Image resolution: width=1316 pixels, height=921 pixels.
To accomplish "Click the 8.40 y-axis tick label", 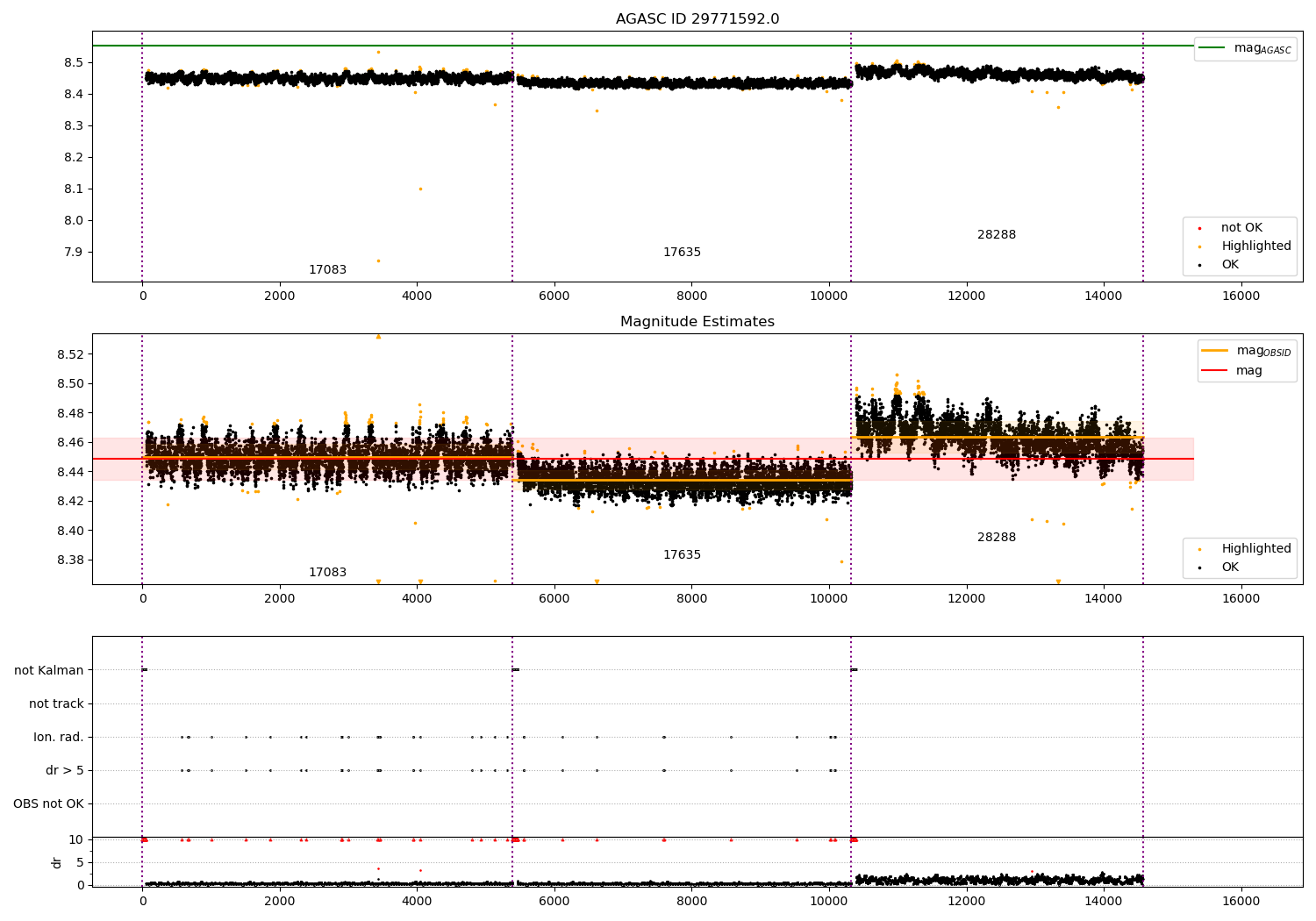I will [x=70, y=531].
